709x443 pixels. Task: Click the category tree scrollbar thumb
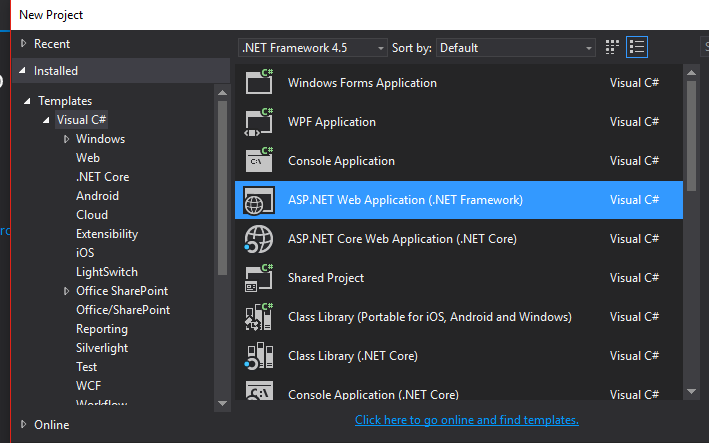coord(222,188)
